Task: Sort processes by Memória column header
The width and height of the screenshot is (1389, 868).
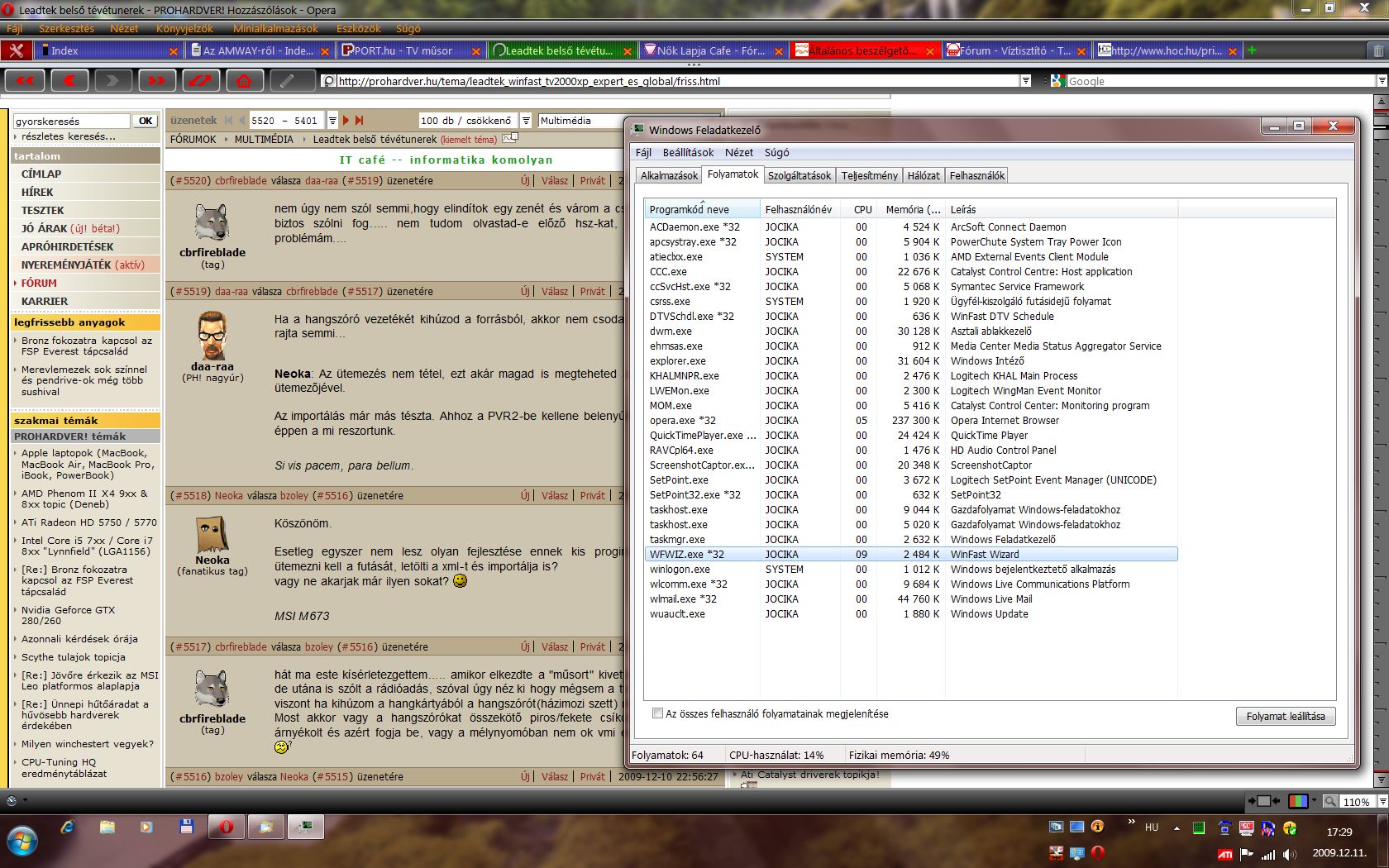Action: [x=913, y=209]
